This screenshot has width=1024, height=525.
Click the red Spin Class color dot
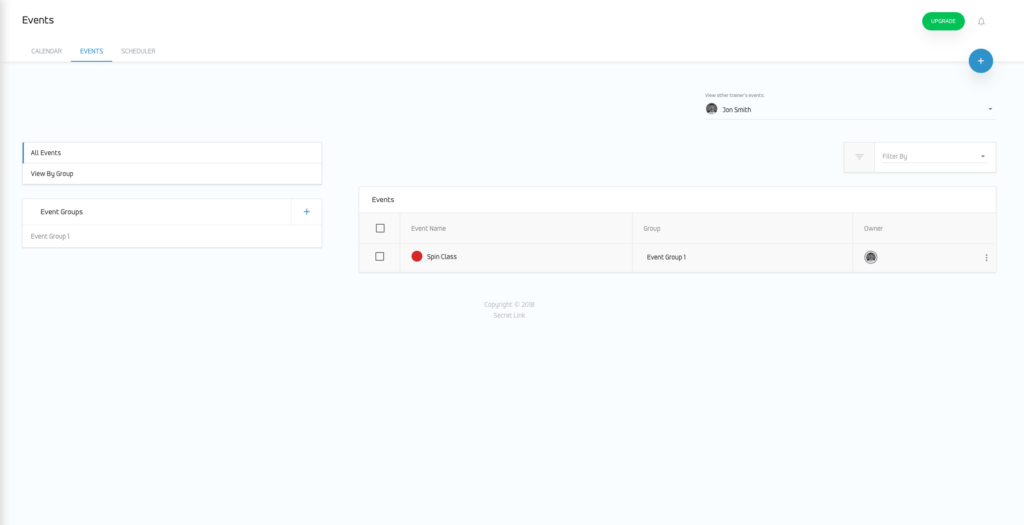417,257
